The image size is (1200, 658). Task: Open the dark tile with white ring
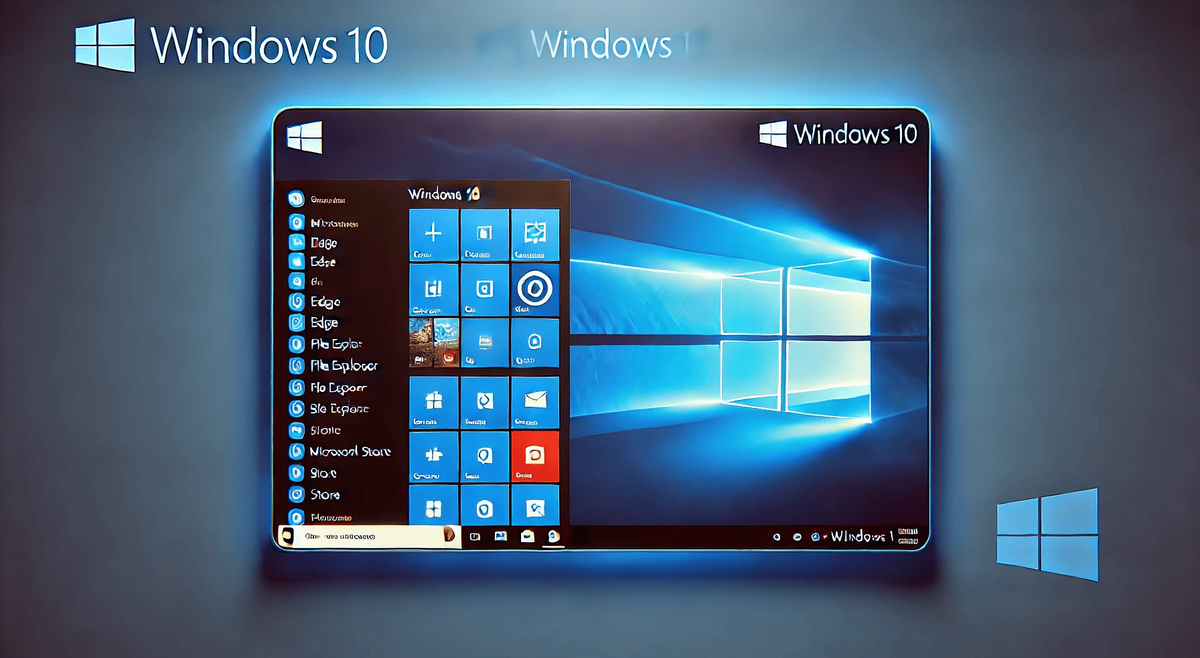pos(535,289)
